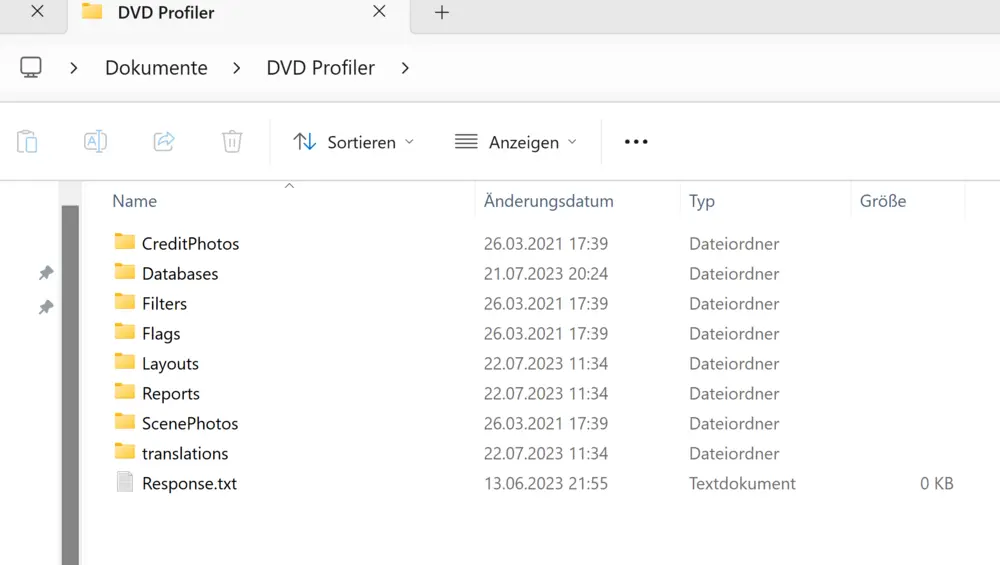Click the Flags folder icon
The height and width of the screenshot is (565, 1000).
125,332
